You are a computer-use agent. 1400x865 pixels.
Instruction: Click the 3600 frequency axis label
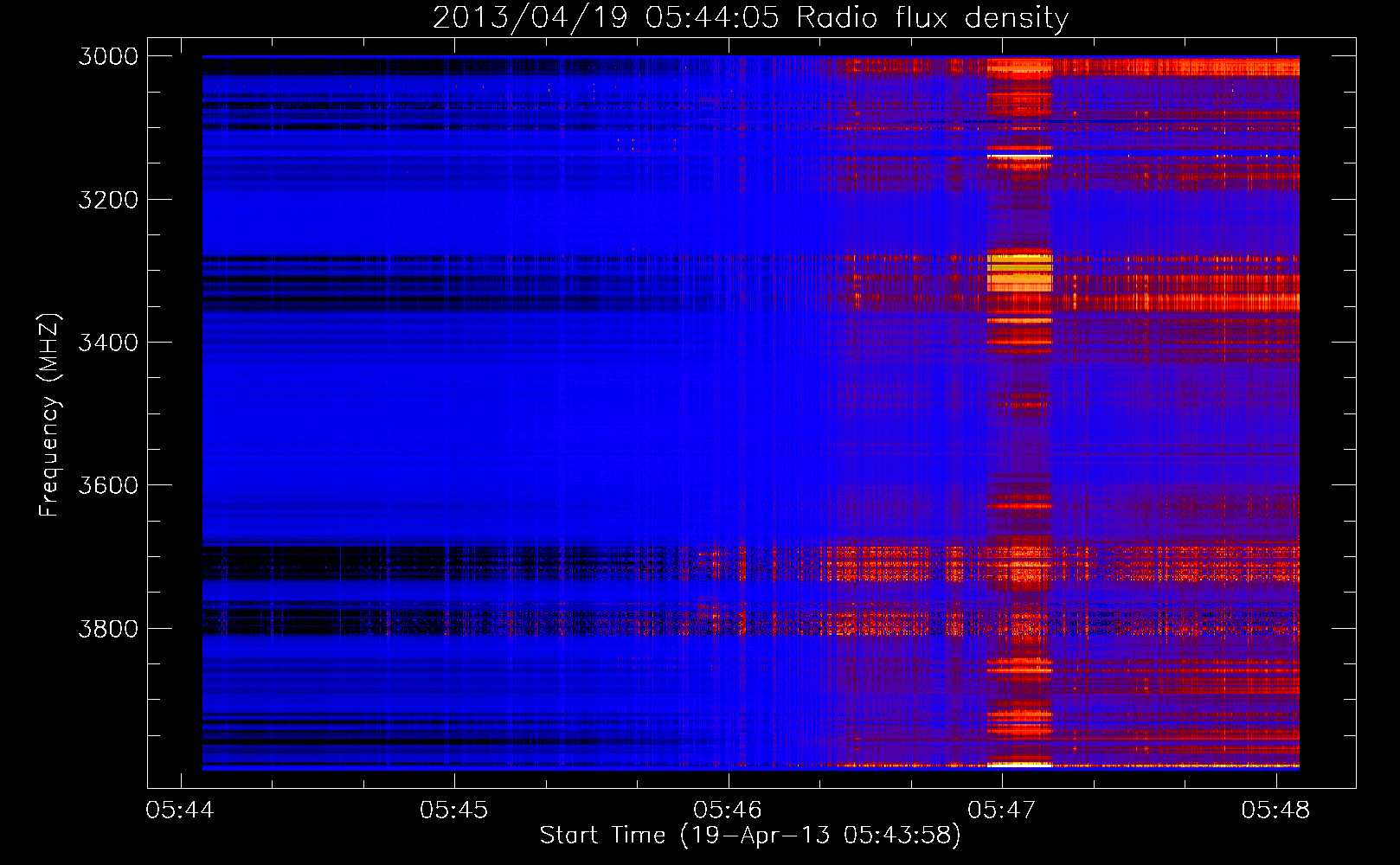coord(108,485)
